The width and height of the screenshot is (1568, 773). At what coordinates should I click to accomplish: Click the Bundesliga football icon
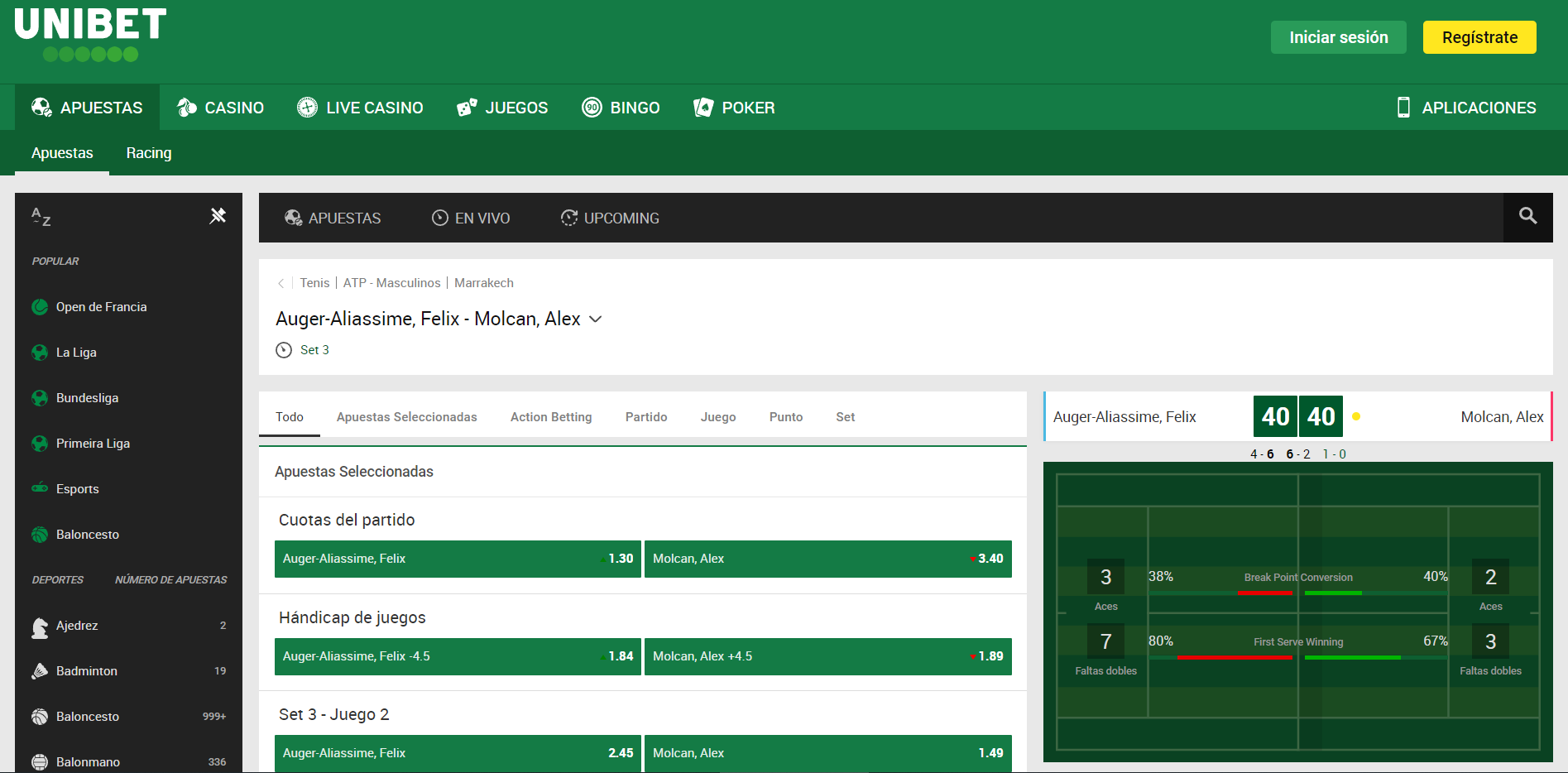(40, 398)
